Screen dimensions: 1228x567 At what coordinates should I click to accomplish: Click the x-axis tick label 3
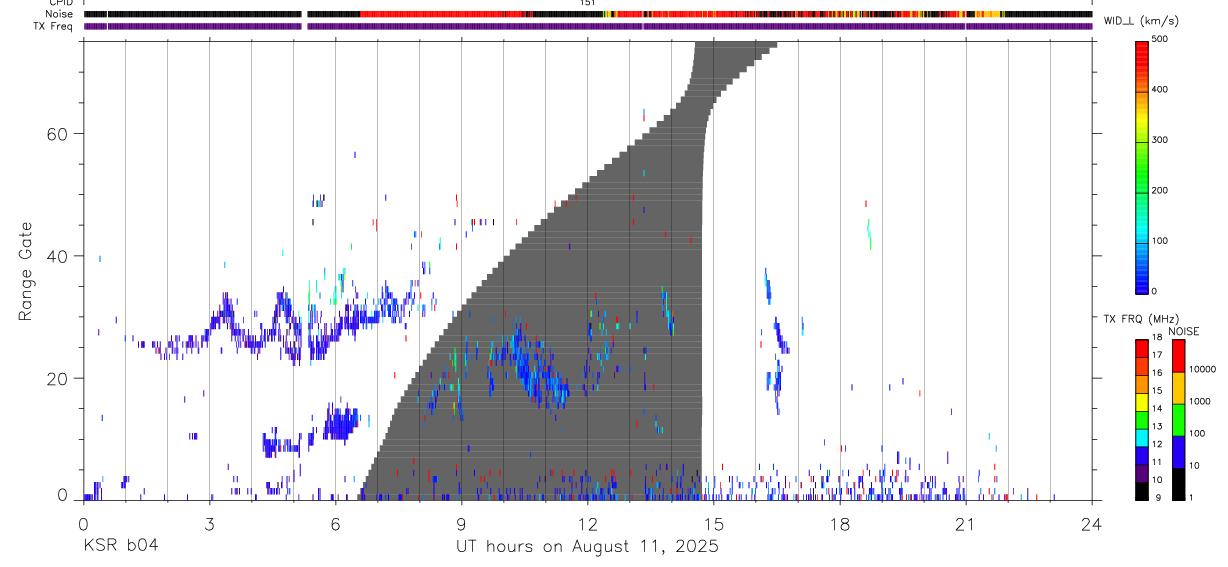pos(209,522)
